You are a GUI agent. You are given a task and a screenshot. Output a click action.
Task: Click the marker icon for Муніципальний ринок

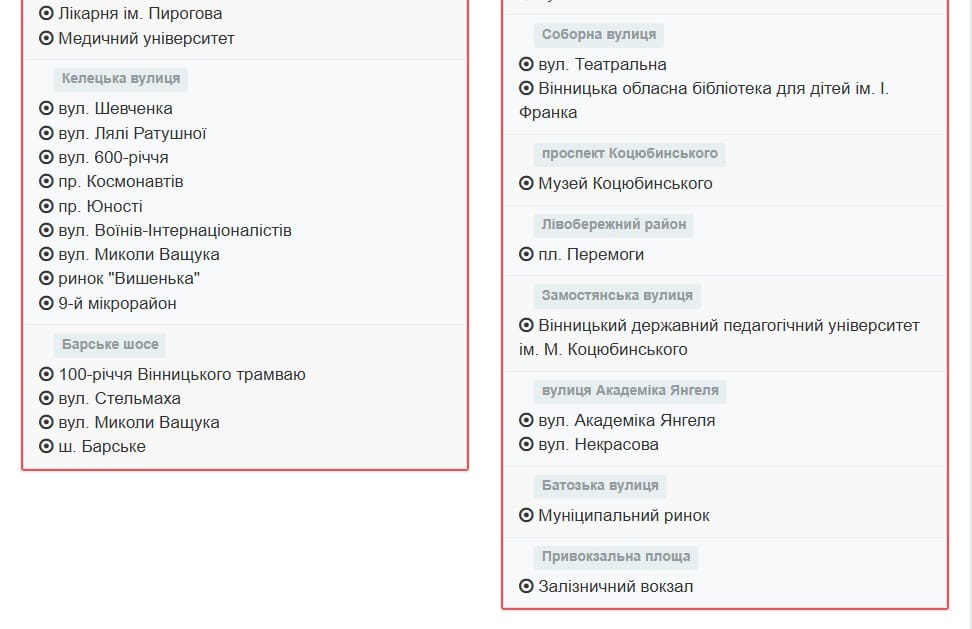click(x=526, y=516)
